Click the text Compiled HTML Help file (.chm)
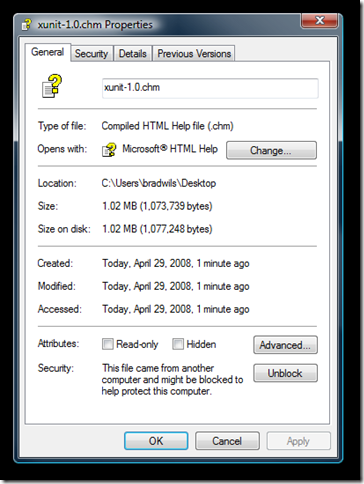The height and width of the screenshot is (484, 364). tap(167, 126)
